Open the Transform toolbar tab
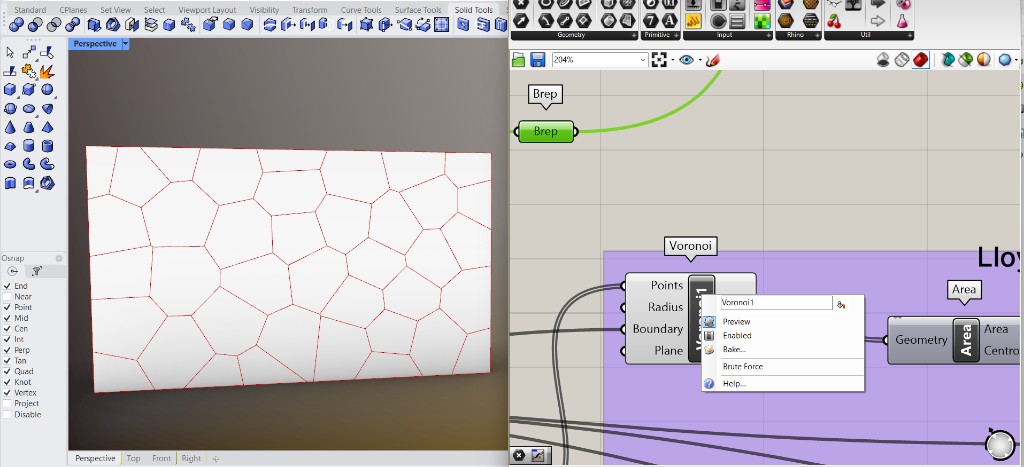 [310, 10]
